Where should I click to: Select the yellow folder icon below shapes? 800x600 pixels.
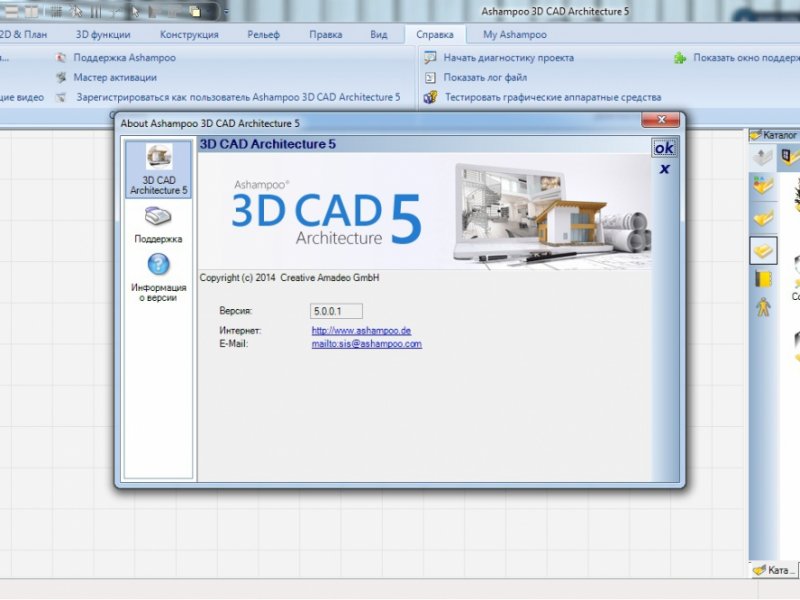(763, 218)
